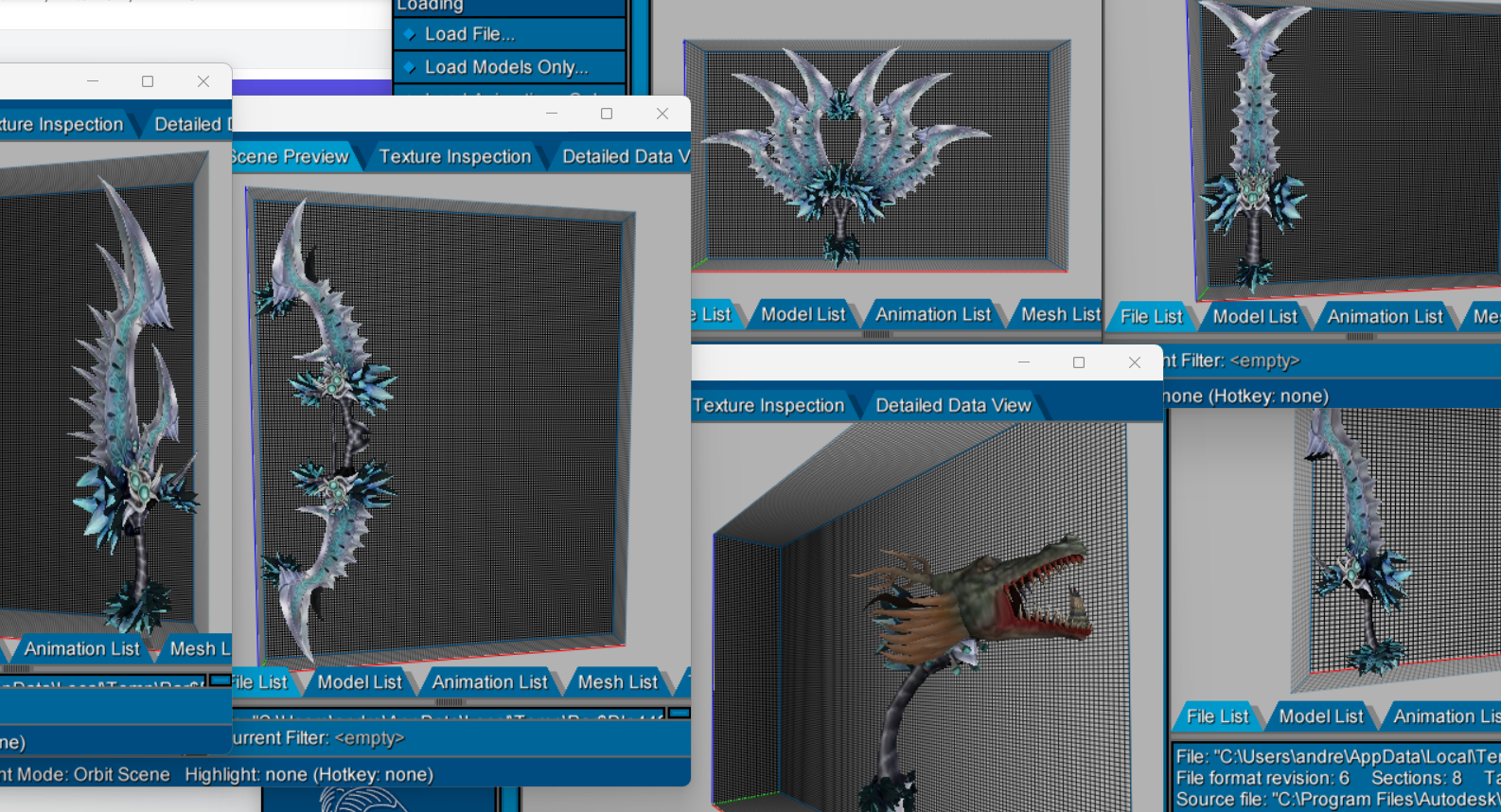Screen dimensions: 1501x812
Task: Maximize the window with the Scene Preview tab
Action: [x=607, y=114]
